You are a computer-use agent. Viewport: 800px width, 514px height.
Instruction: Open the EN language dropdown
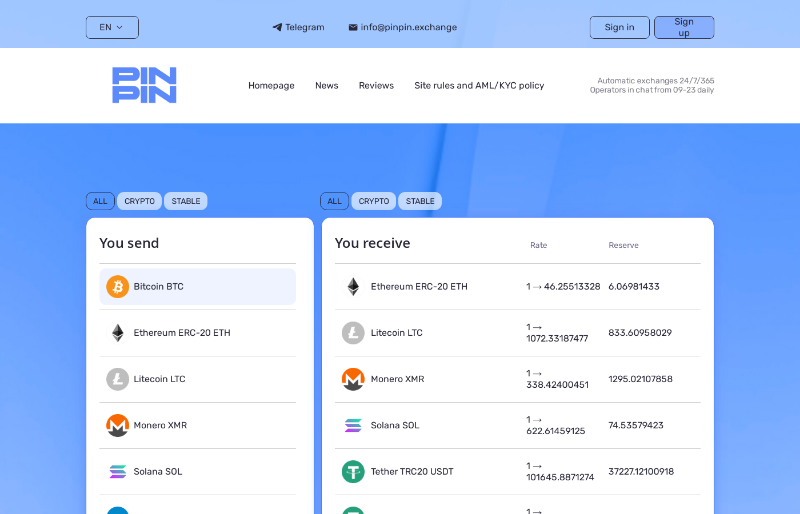tap(112, 27)
